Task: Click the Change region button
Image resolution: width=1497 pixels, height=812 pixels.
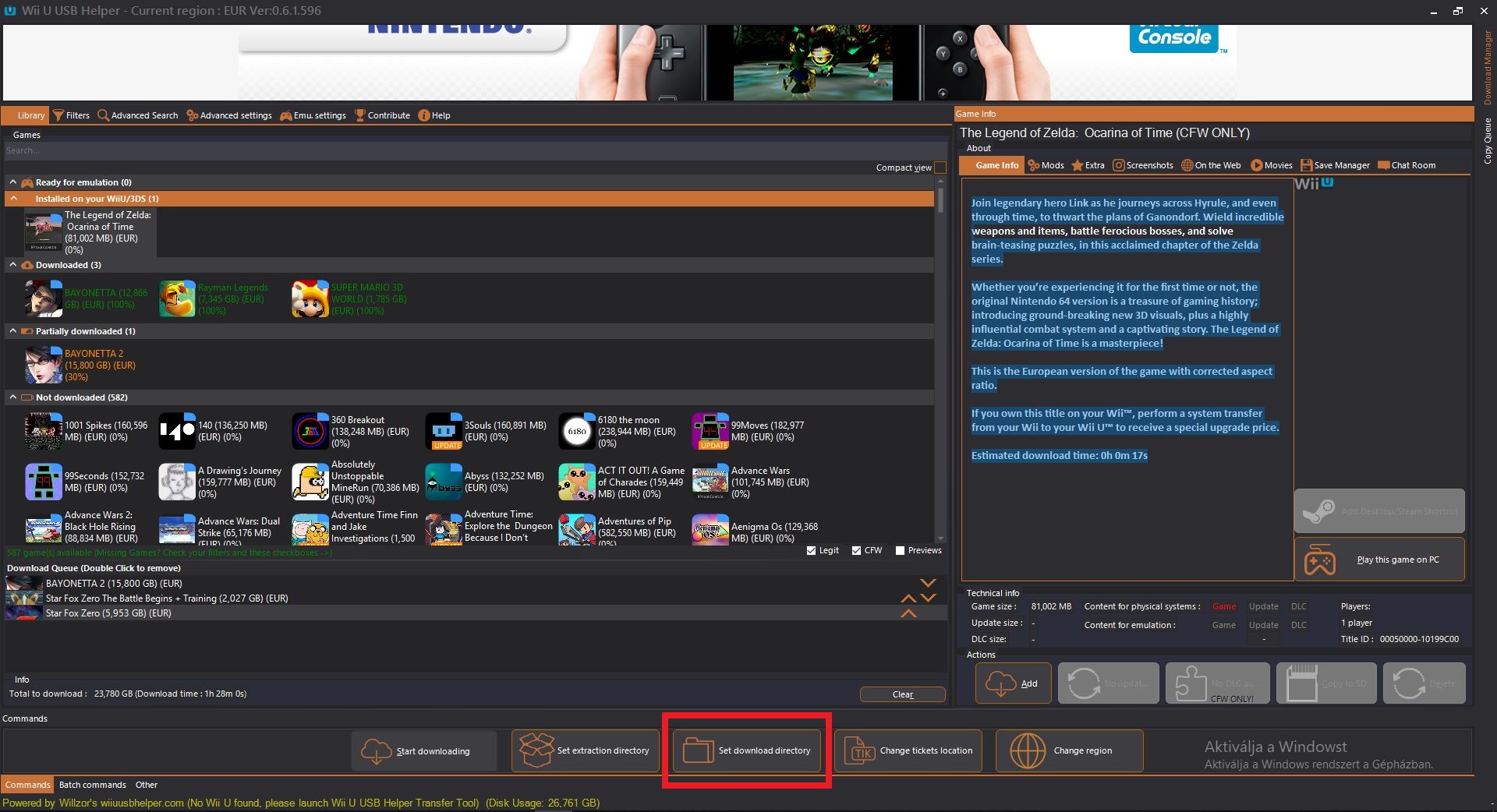Action: click(x=1070, y=750)
